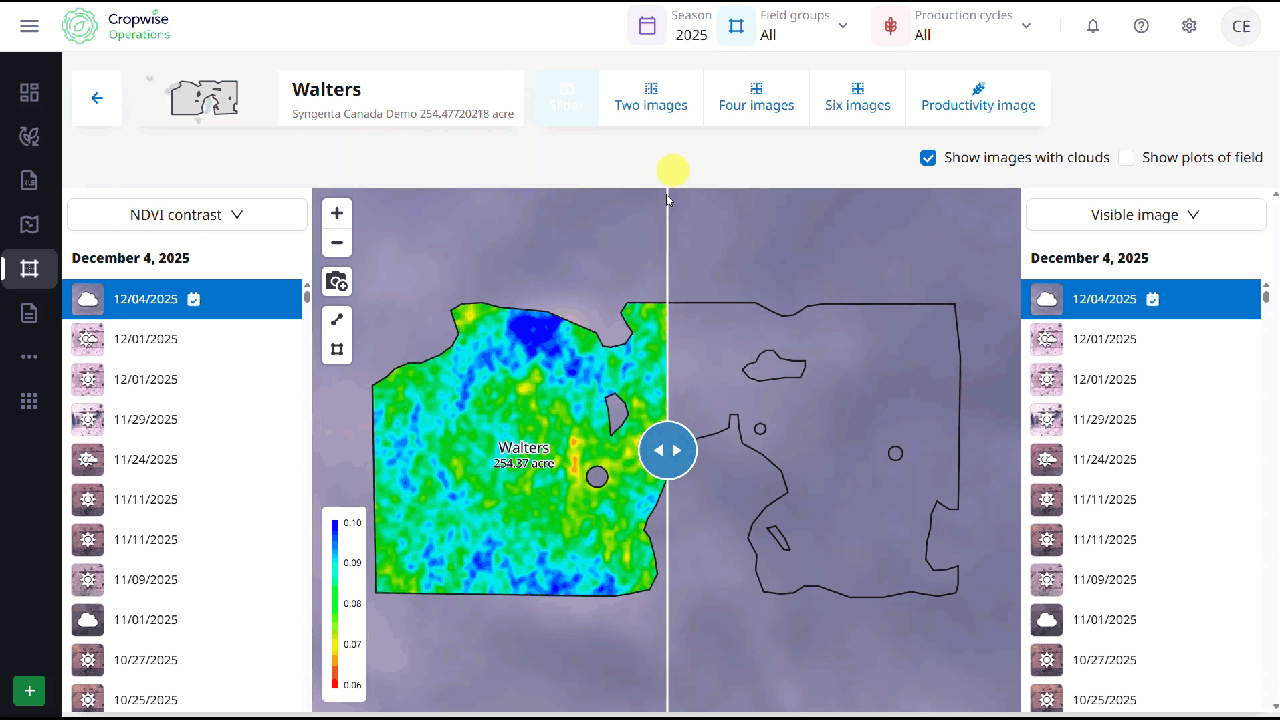
Task: Zoom in on the map with the plus button
Action: click(x=337, y=213)
